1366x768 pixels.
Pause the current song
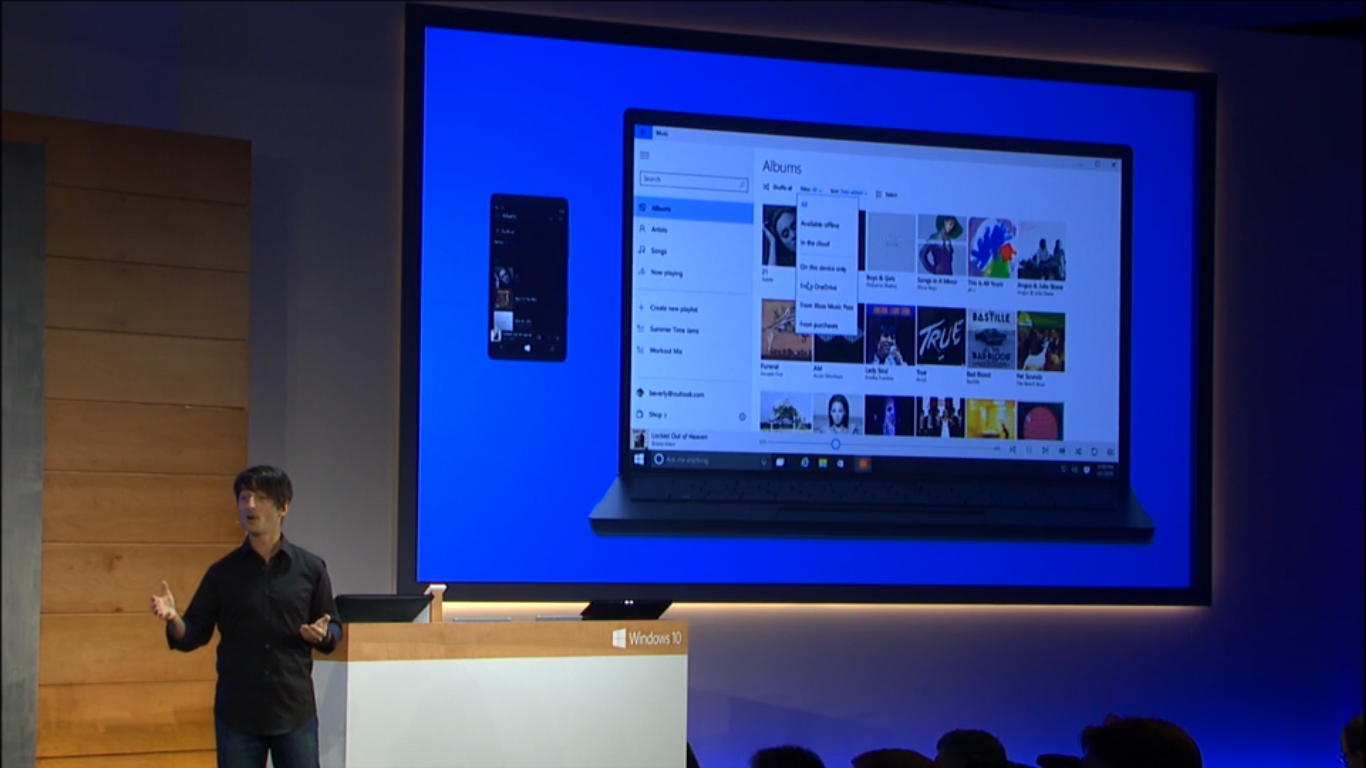(1029, 450)
